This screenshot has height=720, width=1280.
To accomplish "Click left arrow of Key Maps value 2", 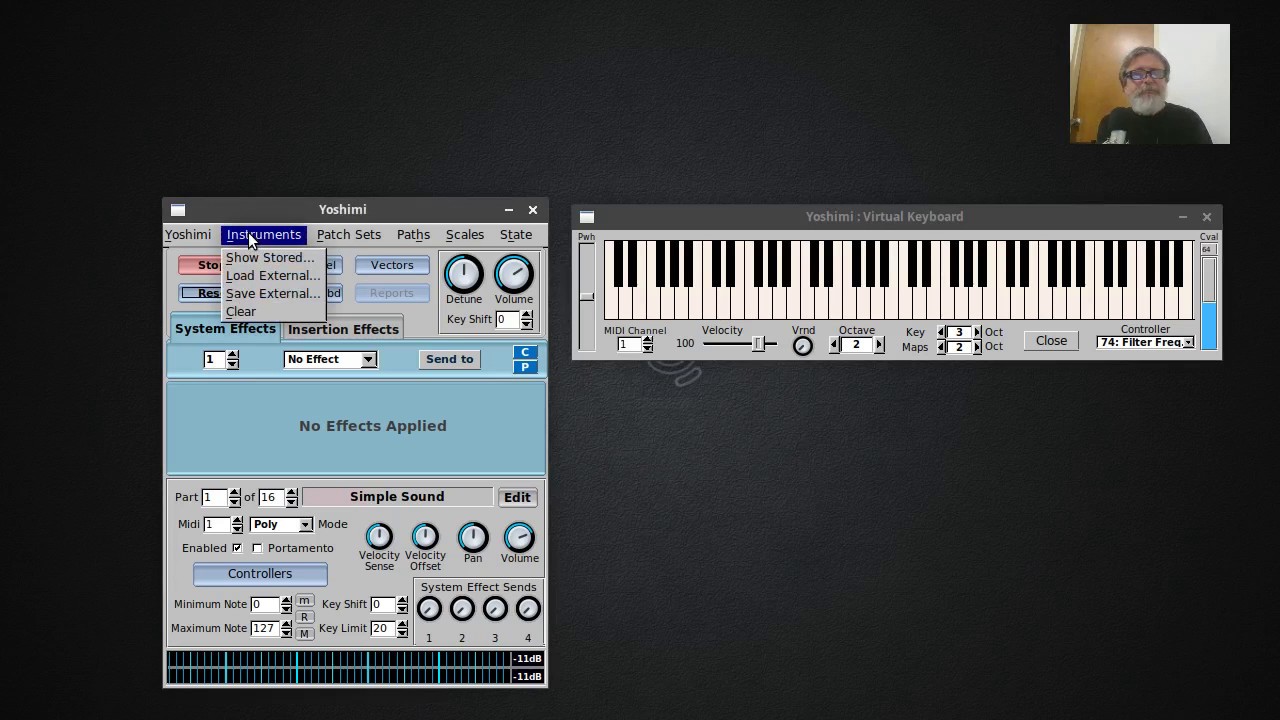I will click(940, 347).
